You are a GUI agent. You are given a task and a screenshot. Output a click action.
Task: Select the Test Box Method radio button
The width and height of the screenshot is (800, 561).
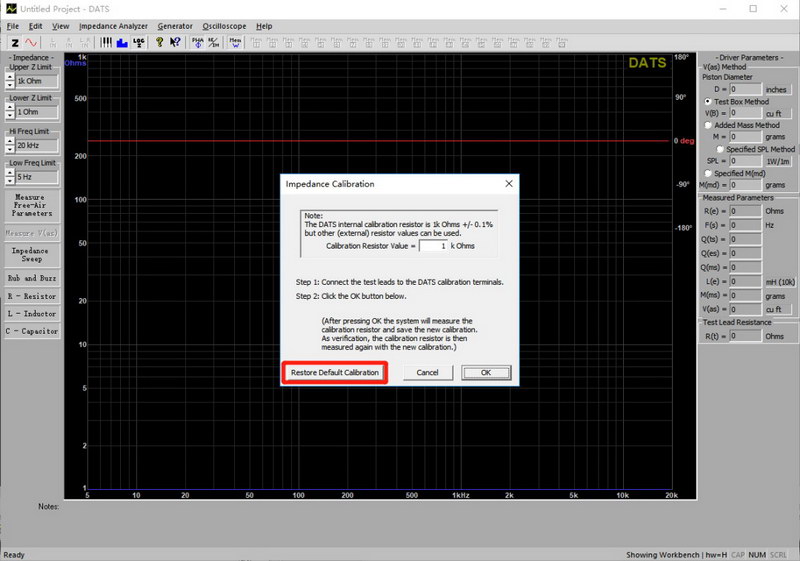click(x=708, y=102)
